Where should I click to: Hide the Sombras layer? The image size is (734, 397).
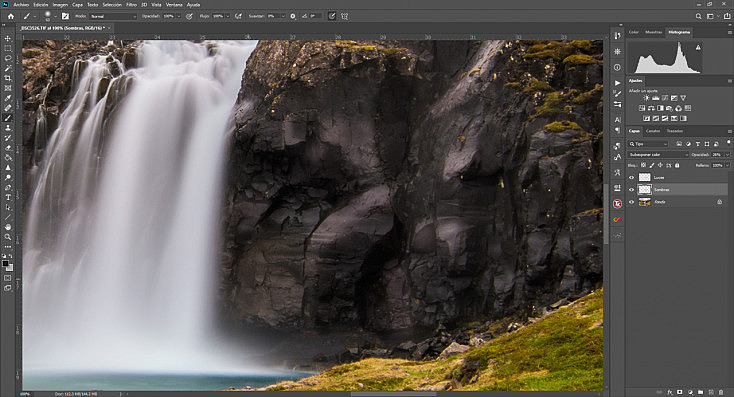(x=631, y=190)
